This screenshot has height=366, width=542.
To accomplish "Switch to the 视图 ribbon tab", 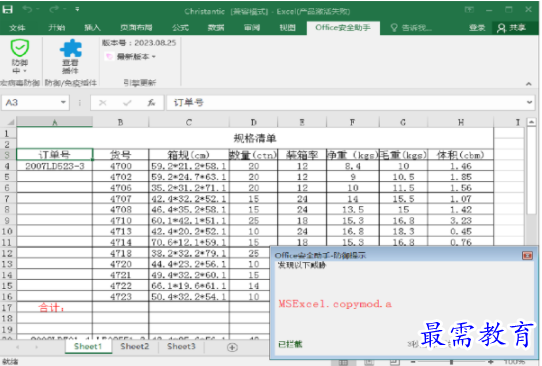I will click(x=288, y=28).
